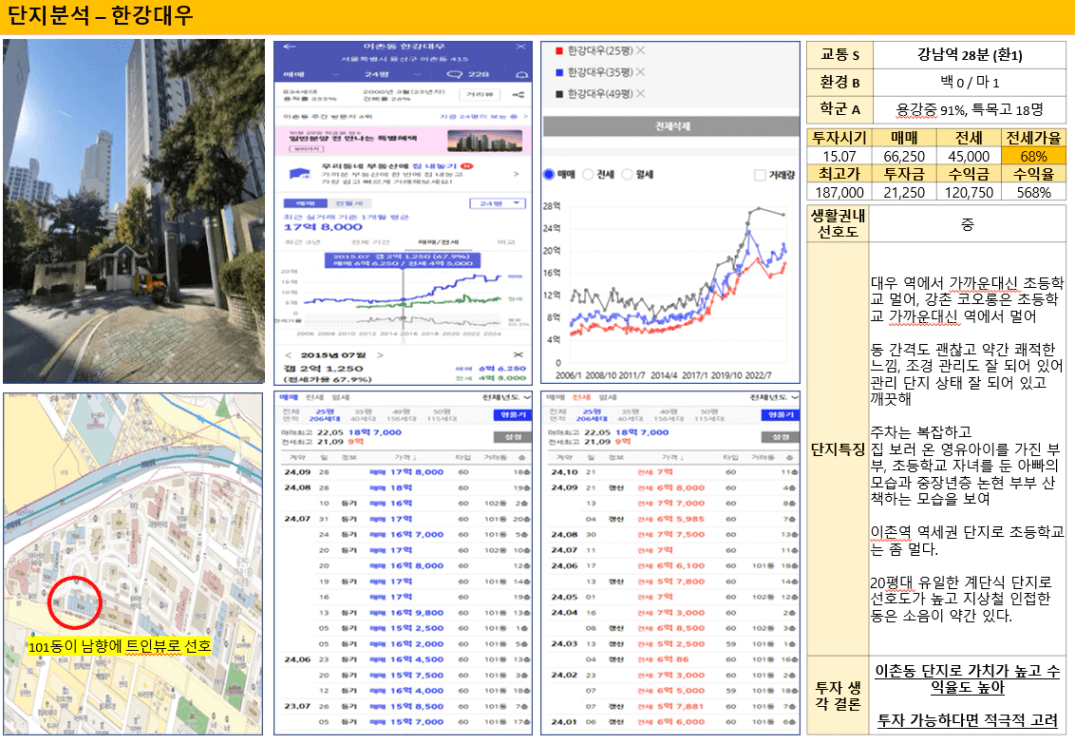Open the arrow on the listing promo row
The height and width of the screenshot is (744, 1075).
[516, 174]
